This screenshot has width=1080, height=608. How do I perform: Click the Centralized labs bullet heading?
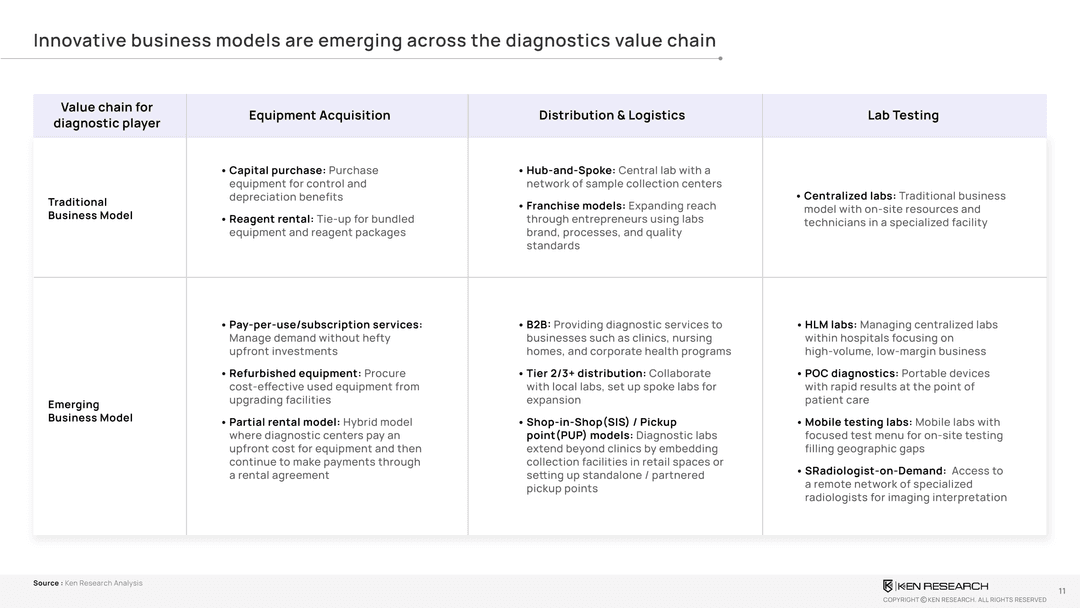click(849, 196)
